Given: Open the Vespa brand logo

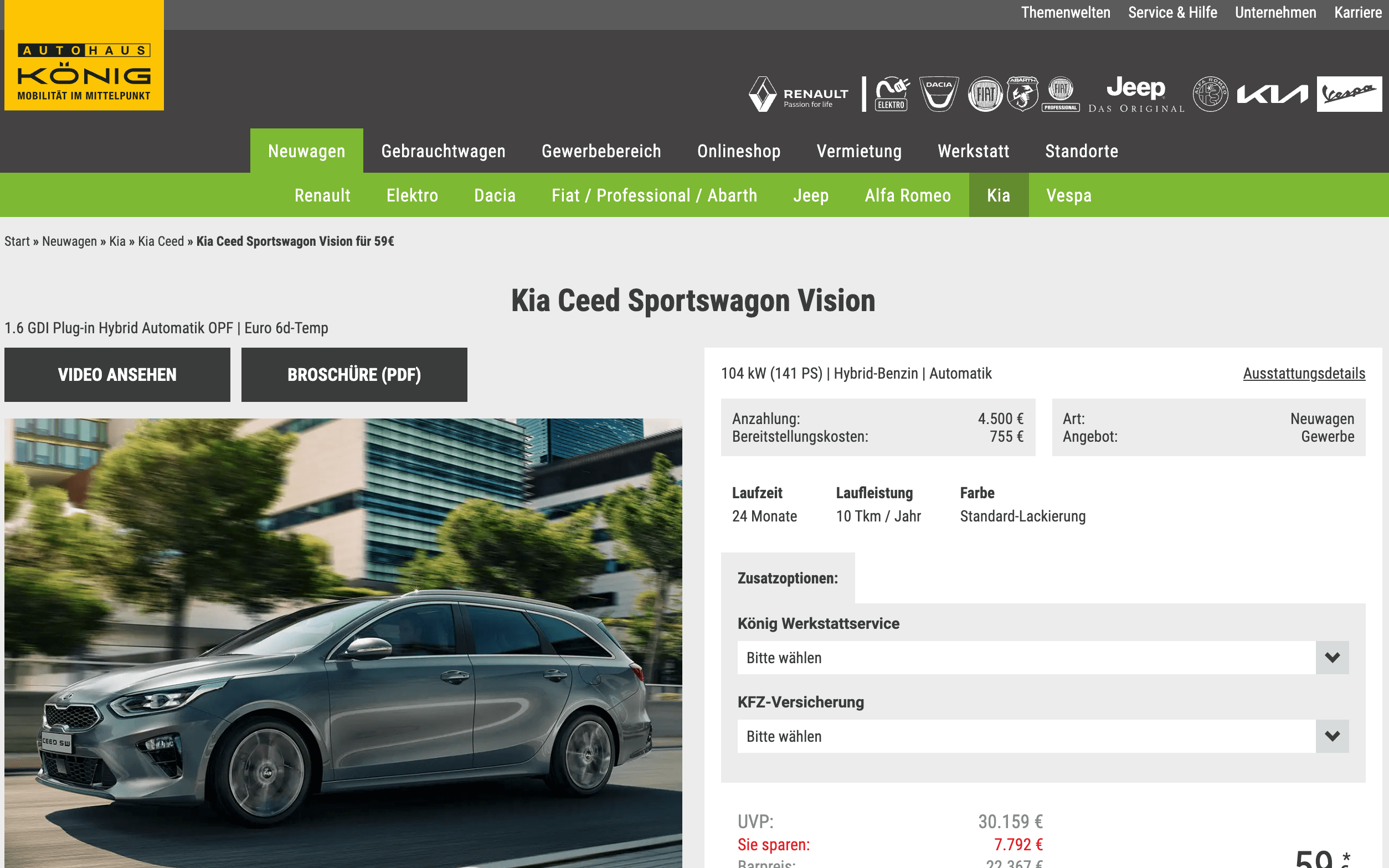Looking at the screenshot, I should (x=1349, y=94).
